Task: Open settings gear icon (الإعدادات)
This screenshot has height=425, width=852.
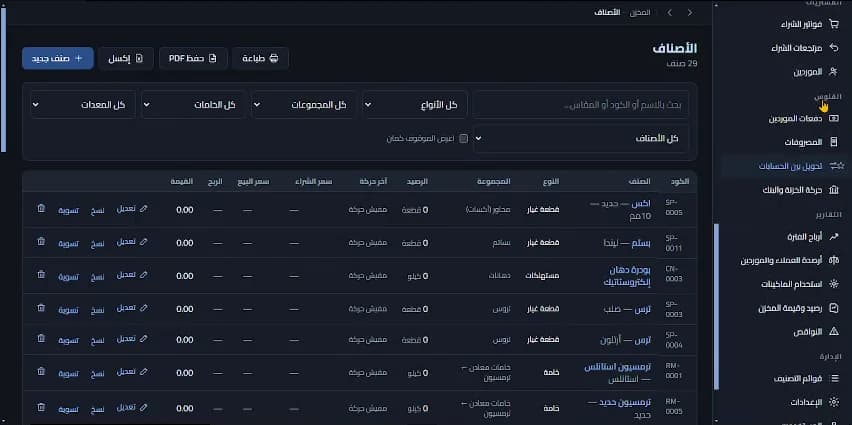Action: tap(834, 402)
